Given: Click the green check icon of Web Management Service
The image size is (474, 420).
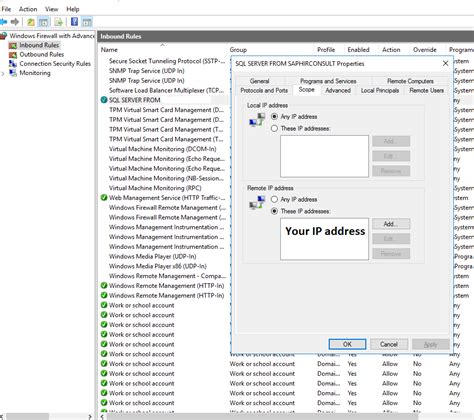Looking at the screenshot, I should pyautogui.click(x=104, y=197).
